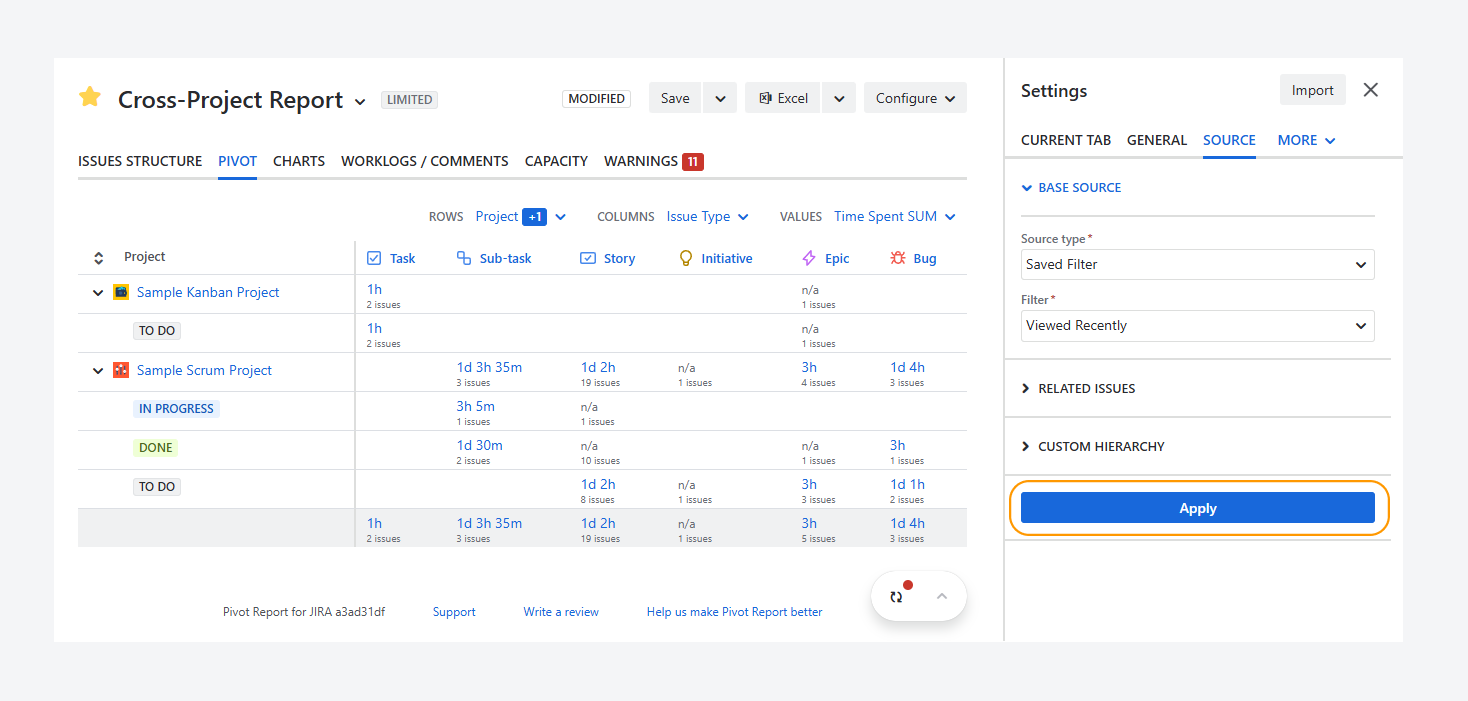Switch to the Issues Structure tab

tap(140, 161)
